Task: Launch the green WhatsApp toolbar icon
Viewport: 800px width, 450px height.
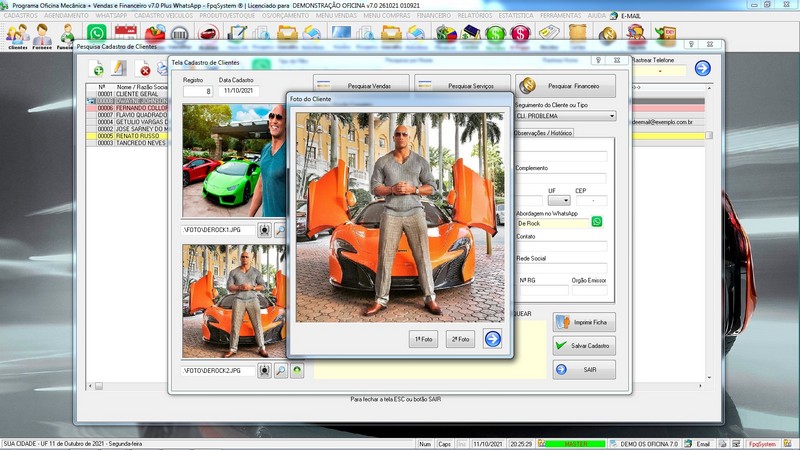Action: (x=96, y=33)
